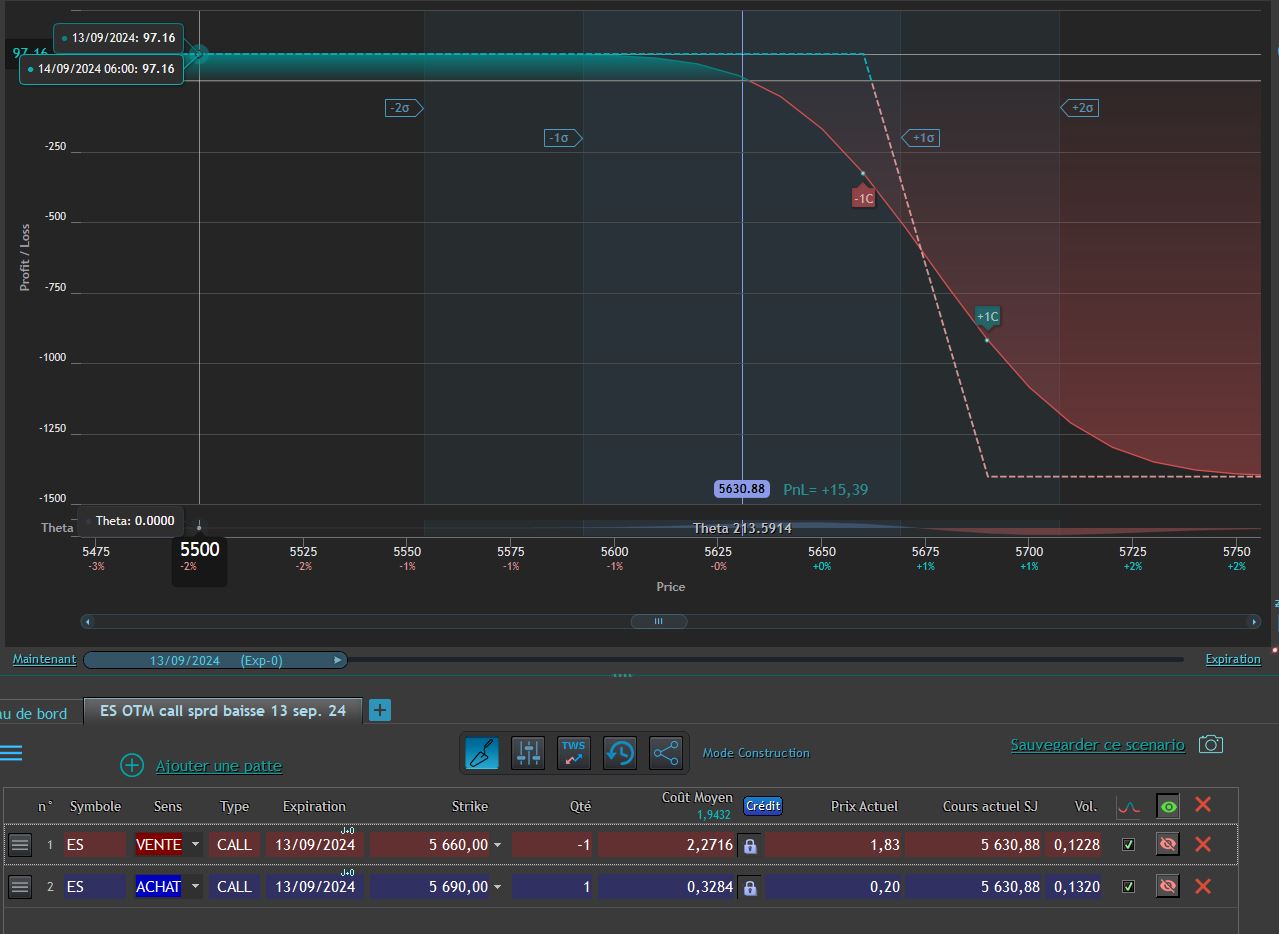The image size is (1279, 934).
Task: Click the 0,1320 volatility cell
Action: (1076, 886)
